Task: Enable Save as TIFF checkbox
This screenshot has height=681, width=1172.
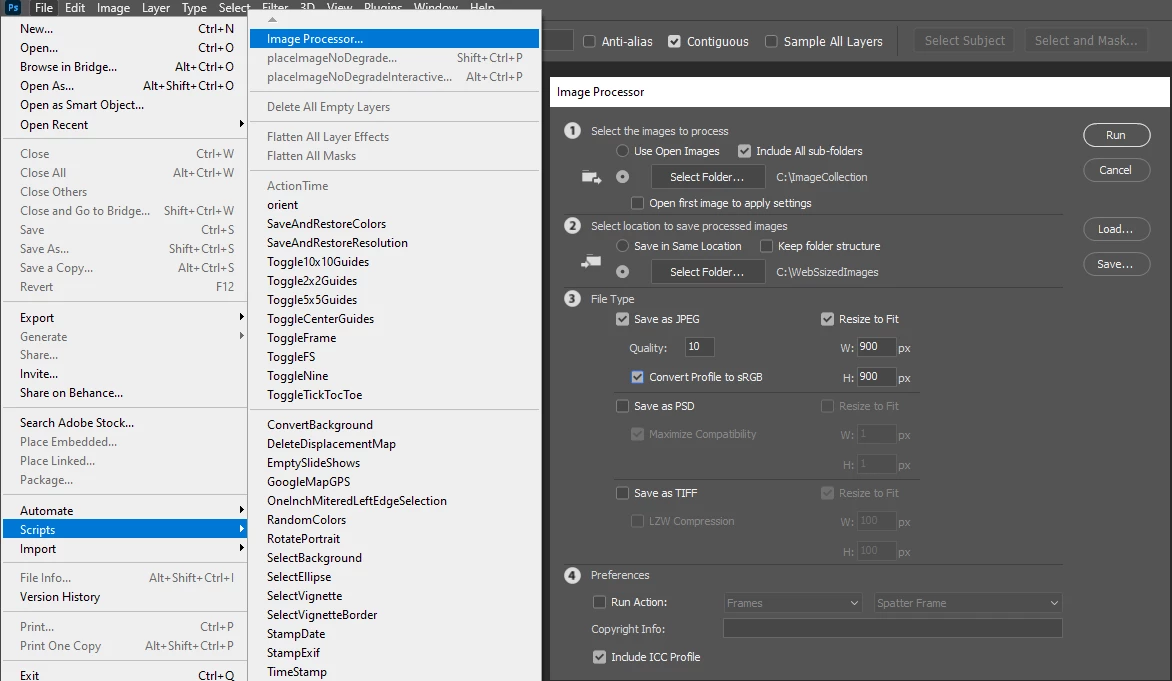Action: (623, 493)
